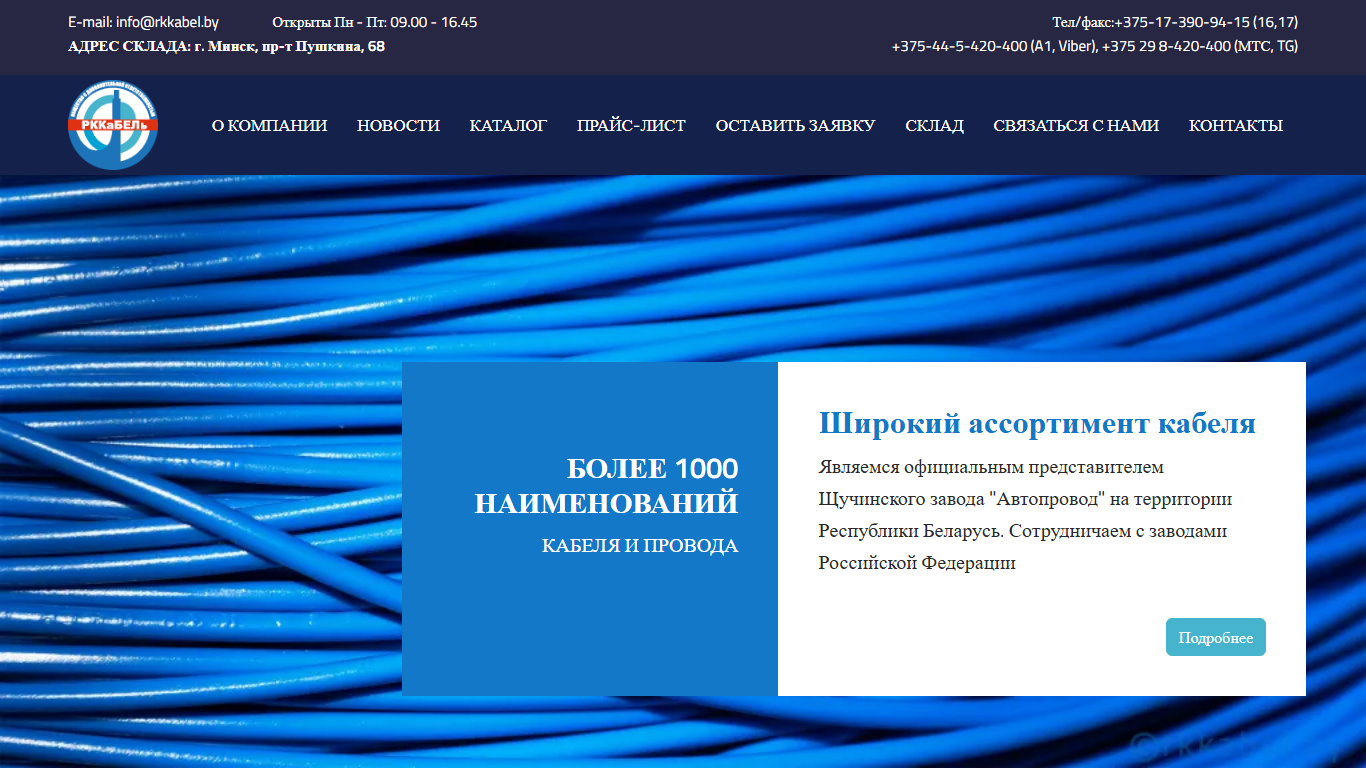
Task: Click the КАБЕЛЯ И ПРОВОДА subtitle
Action: 640,546
